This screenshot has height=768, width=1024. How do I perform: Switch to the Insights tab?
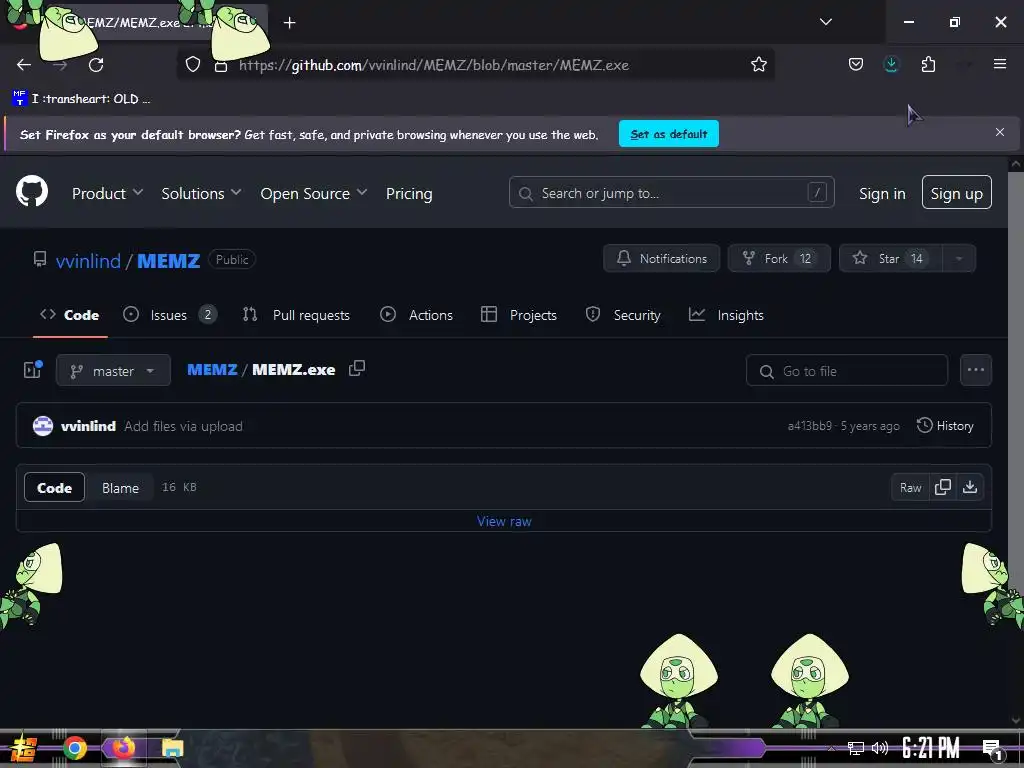coord(726,315)
